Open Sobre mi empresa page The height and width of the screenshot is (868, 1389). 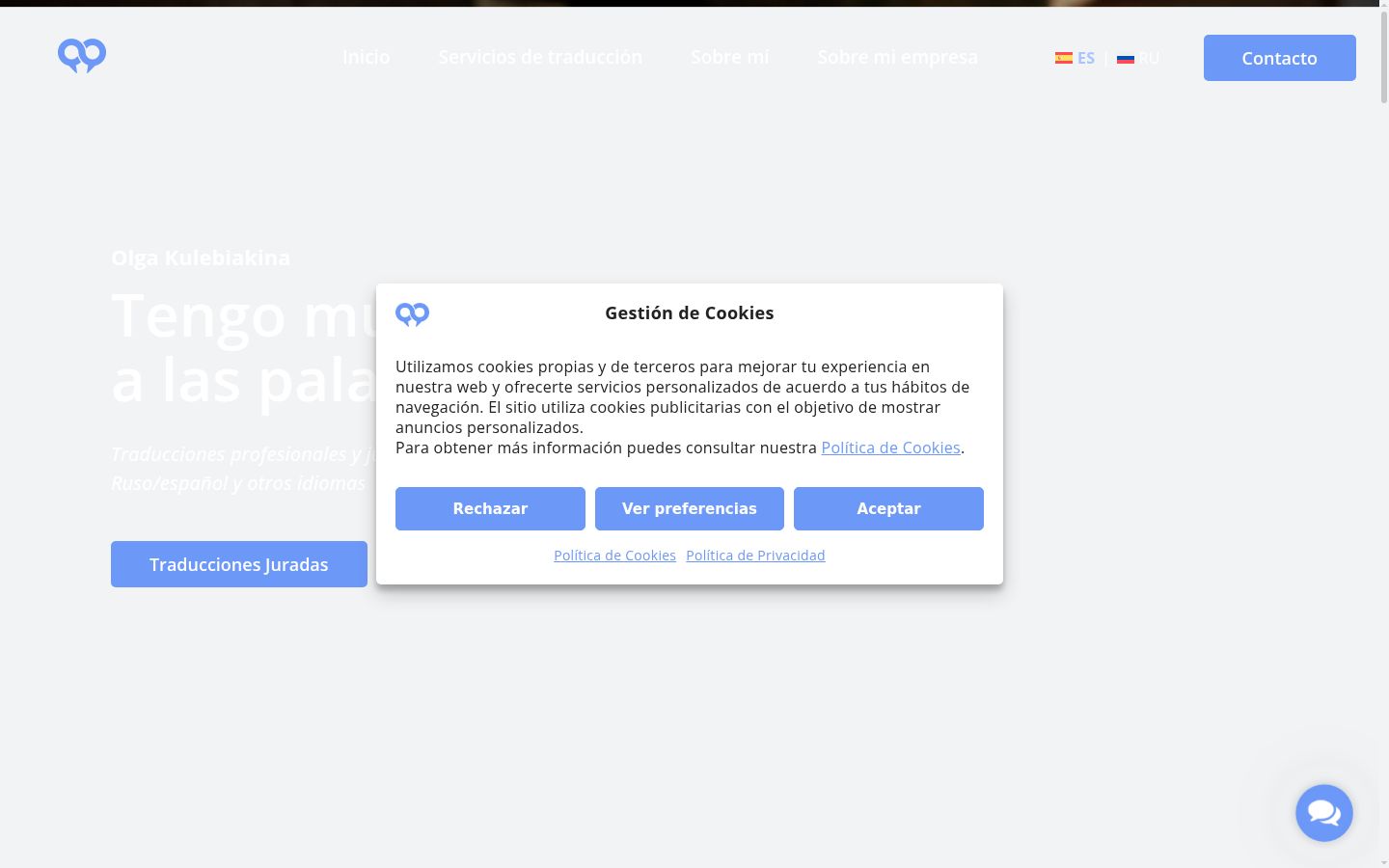click(x=898, y=57)
